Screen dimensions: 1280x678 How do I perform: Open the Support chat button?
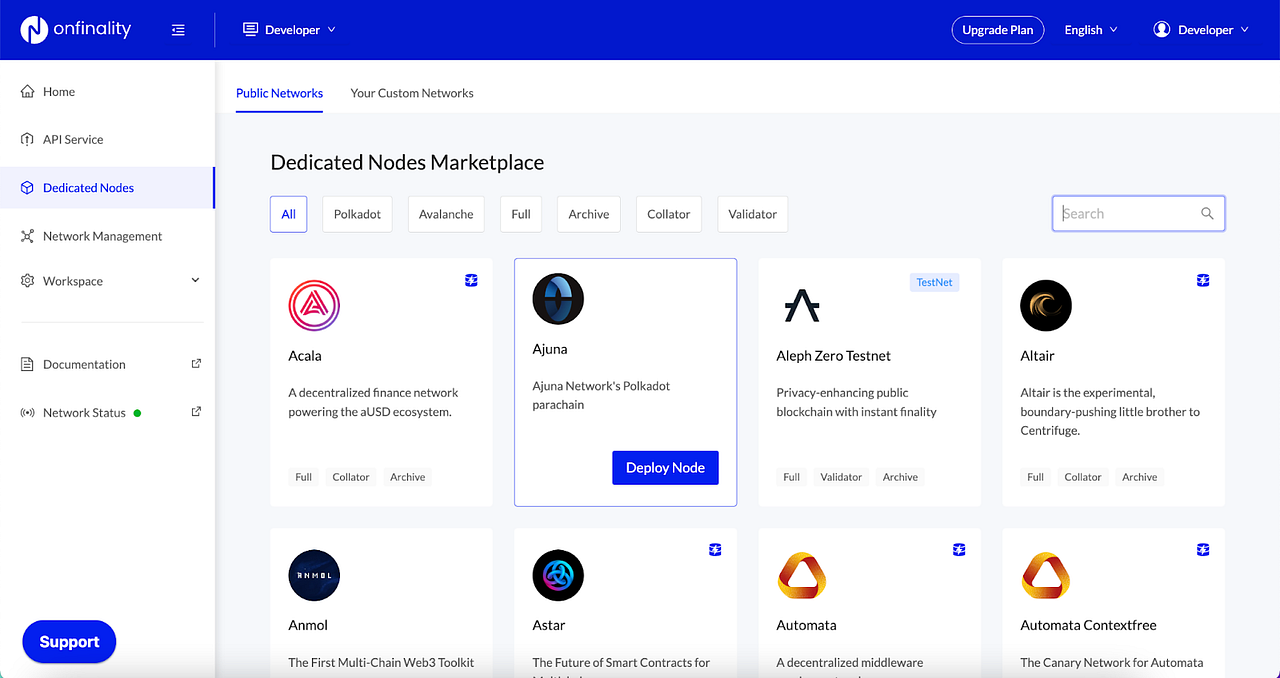coord(69,642)
